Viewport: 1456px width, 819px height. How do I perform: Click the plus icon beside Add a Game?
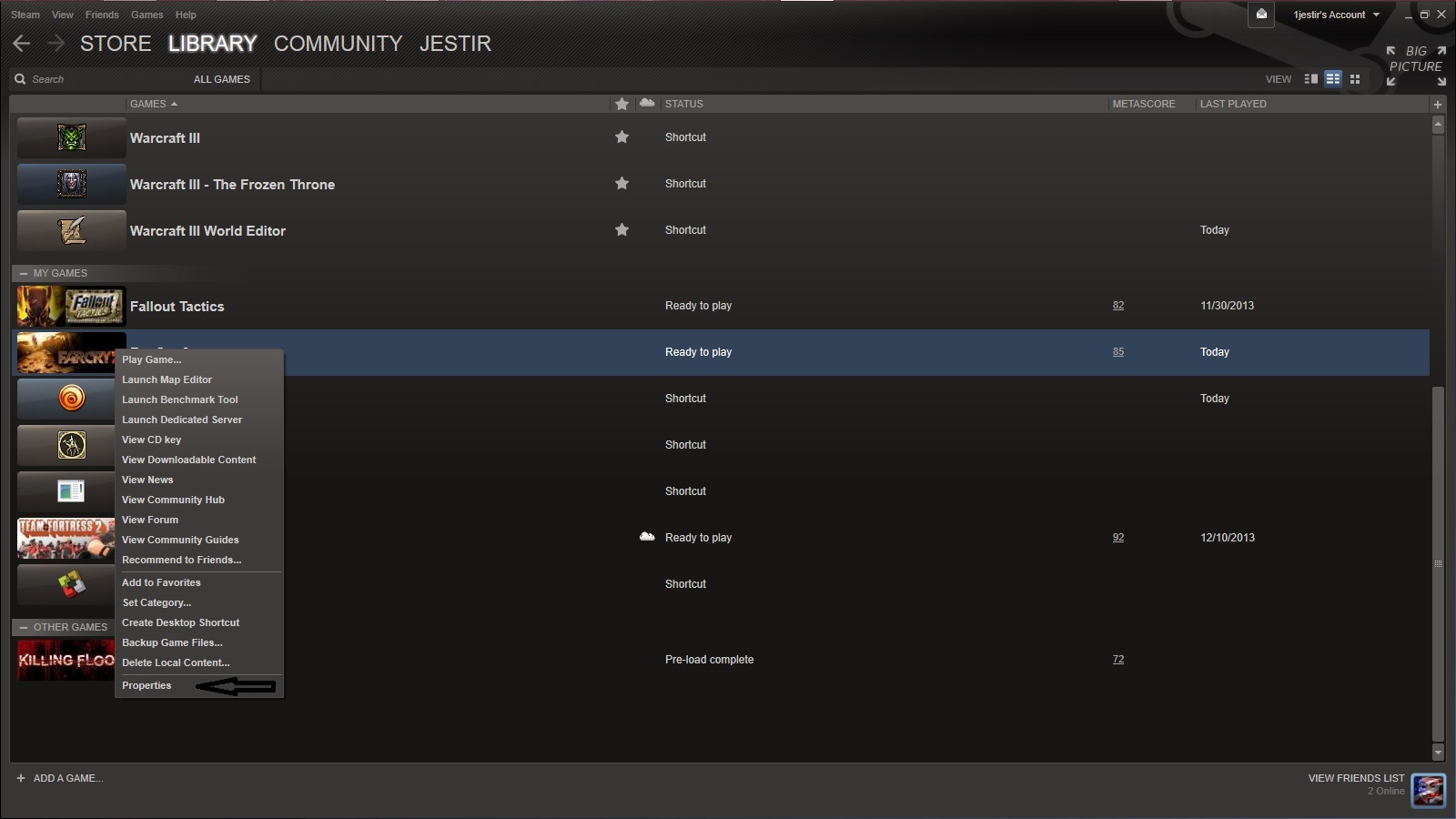click(21, 778)
